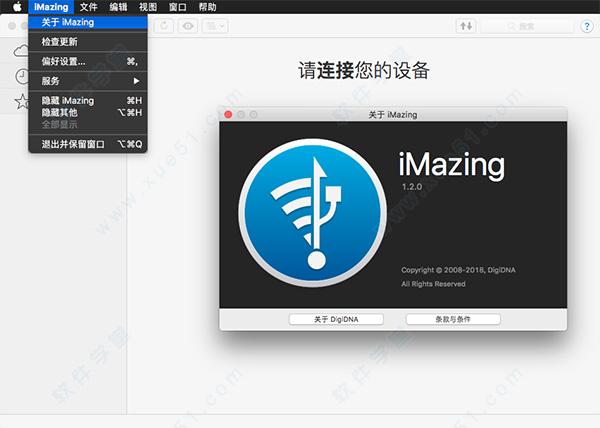
Task: Open the Apple menu
Action: coord(15,7)
